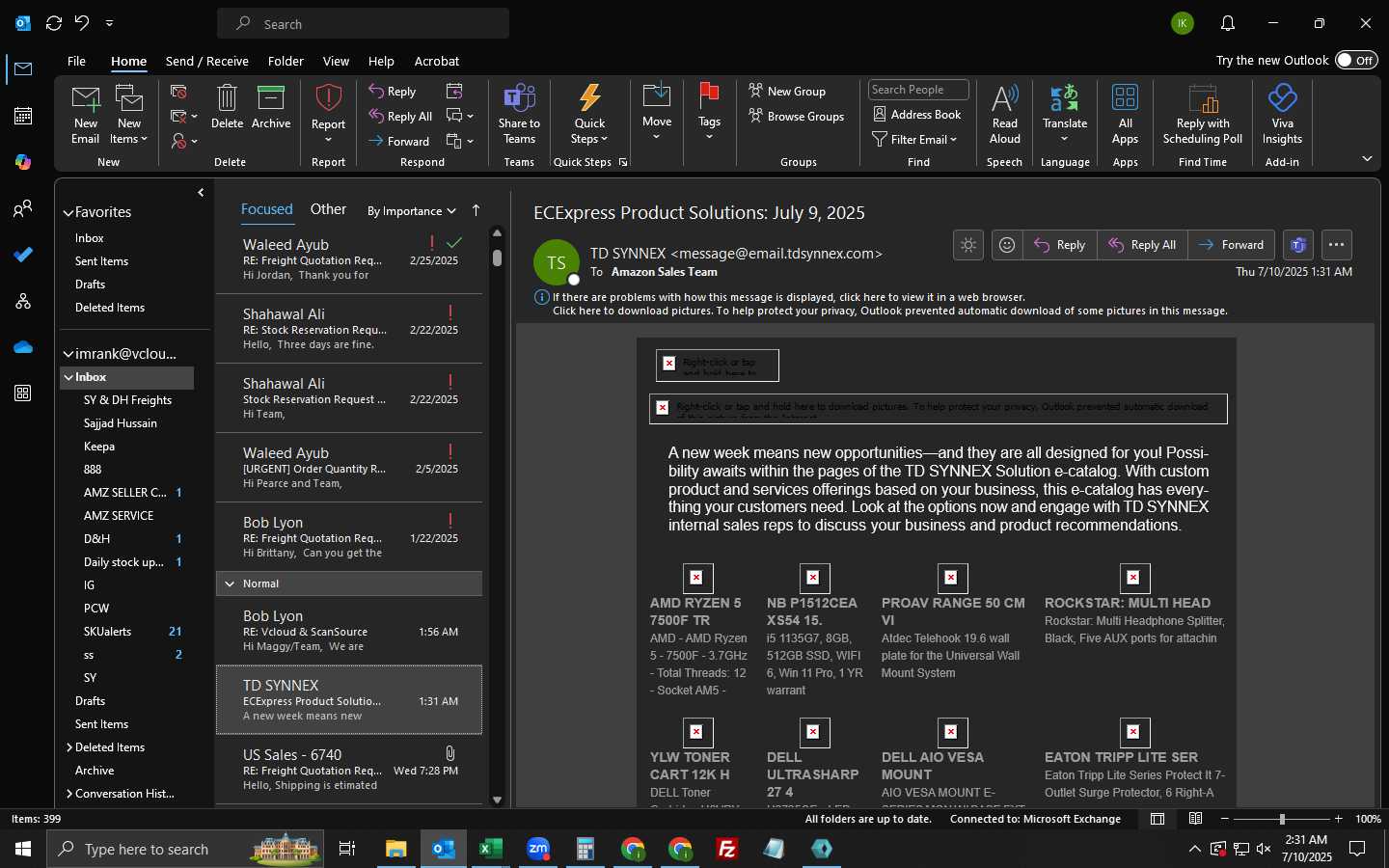This screenshot has width=1389, height=868.
Task: Open the People contacts icon in left rail
Action: click(x=23, y=208)
